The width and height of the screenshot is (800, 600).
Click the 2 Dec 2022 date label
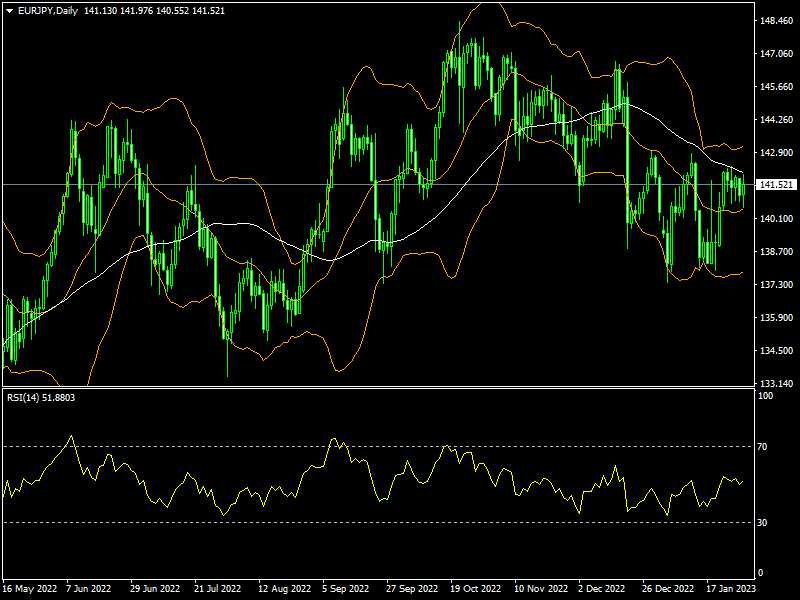coord(602,588)
